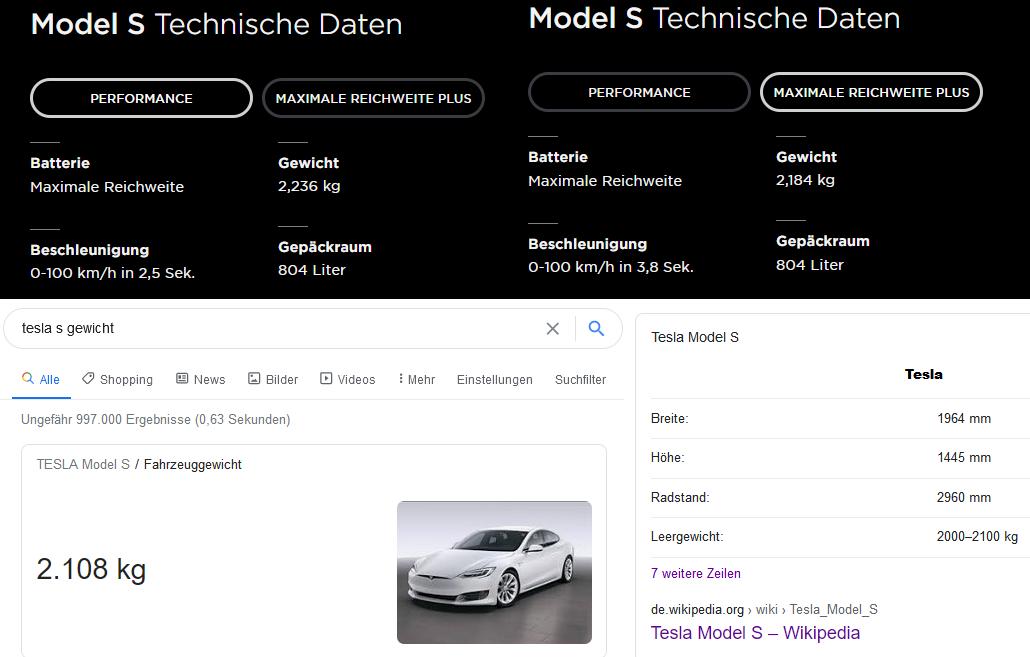Click TESLA Model S breadcrumb in result card
Image resolution: width=1030 pixels, height=657 pixels.
(83, 464)
